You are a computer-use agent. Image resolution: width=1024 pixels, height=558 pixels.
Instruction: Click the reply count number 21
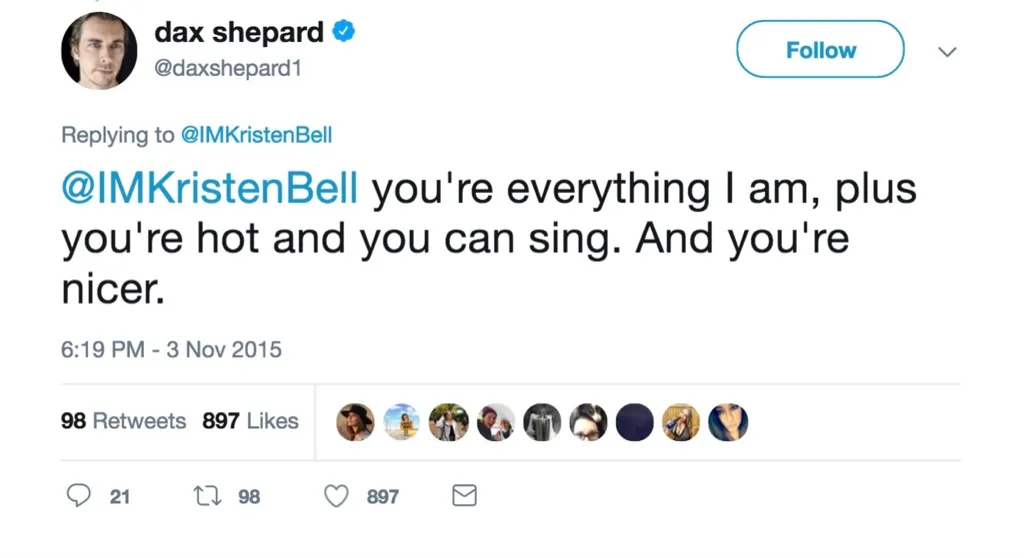pyautogui.click(x=119, y=496)
